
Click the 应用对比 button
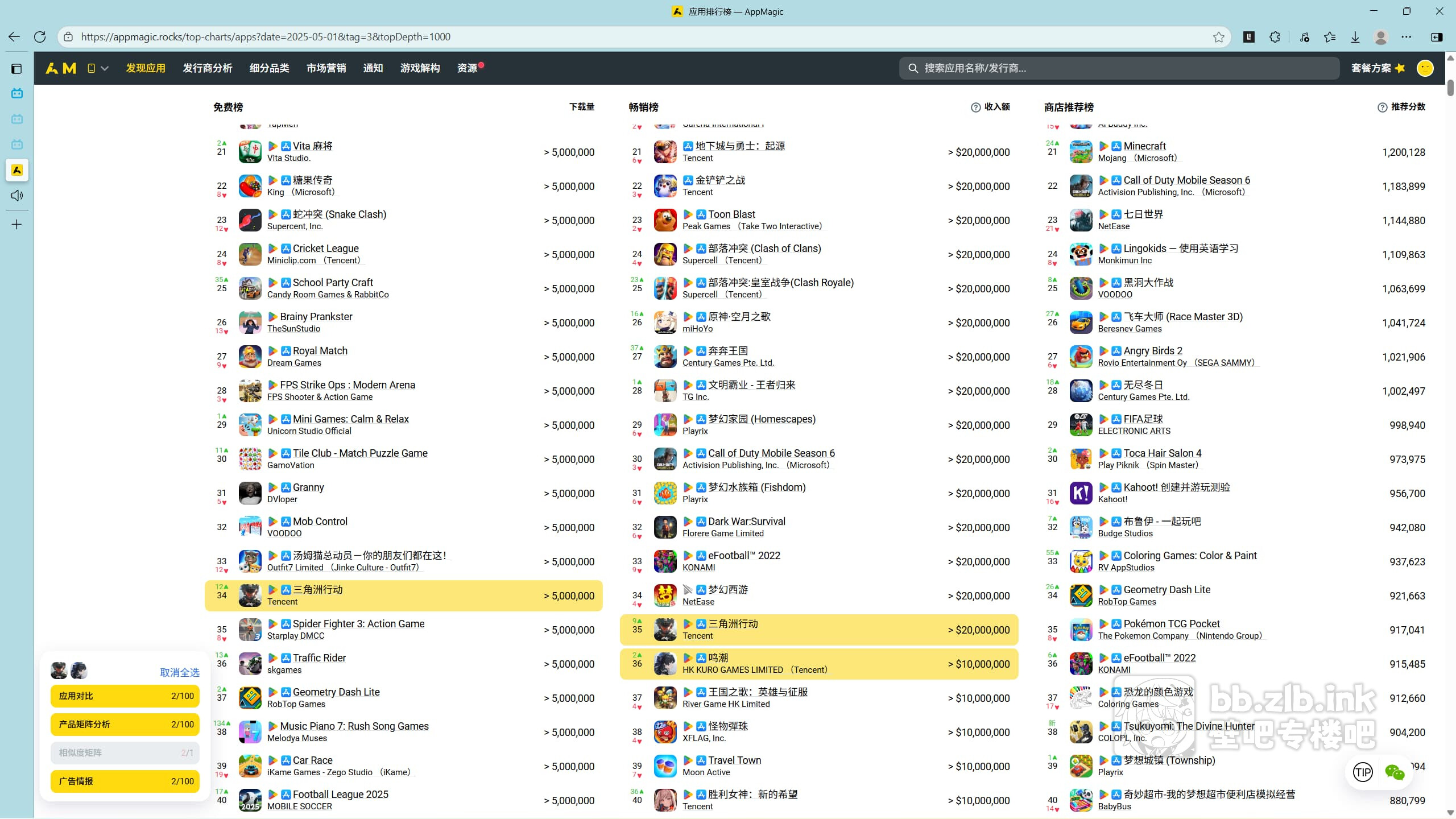click(125, 696)
